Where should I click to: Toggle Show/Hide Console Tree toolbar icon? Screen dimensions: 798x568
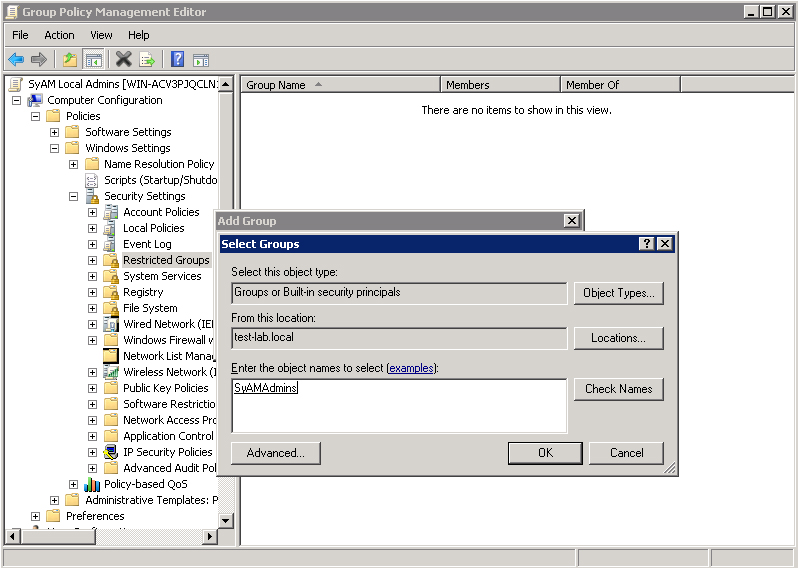pos(93,60)
